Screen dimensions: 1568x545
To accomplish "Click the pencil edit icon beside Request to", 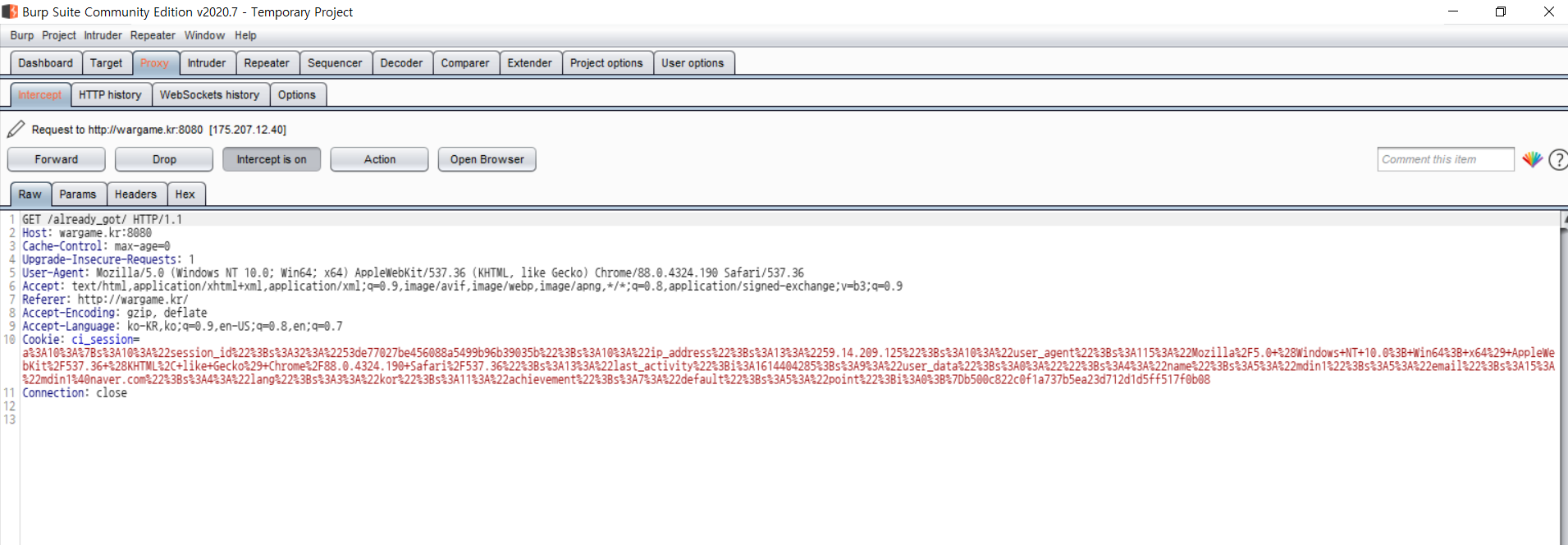I will tap(16, 129).
